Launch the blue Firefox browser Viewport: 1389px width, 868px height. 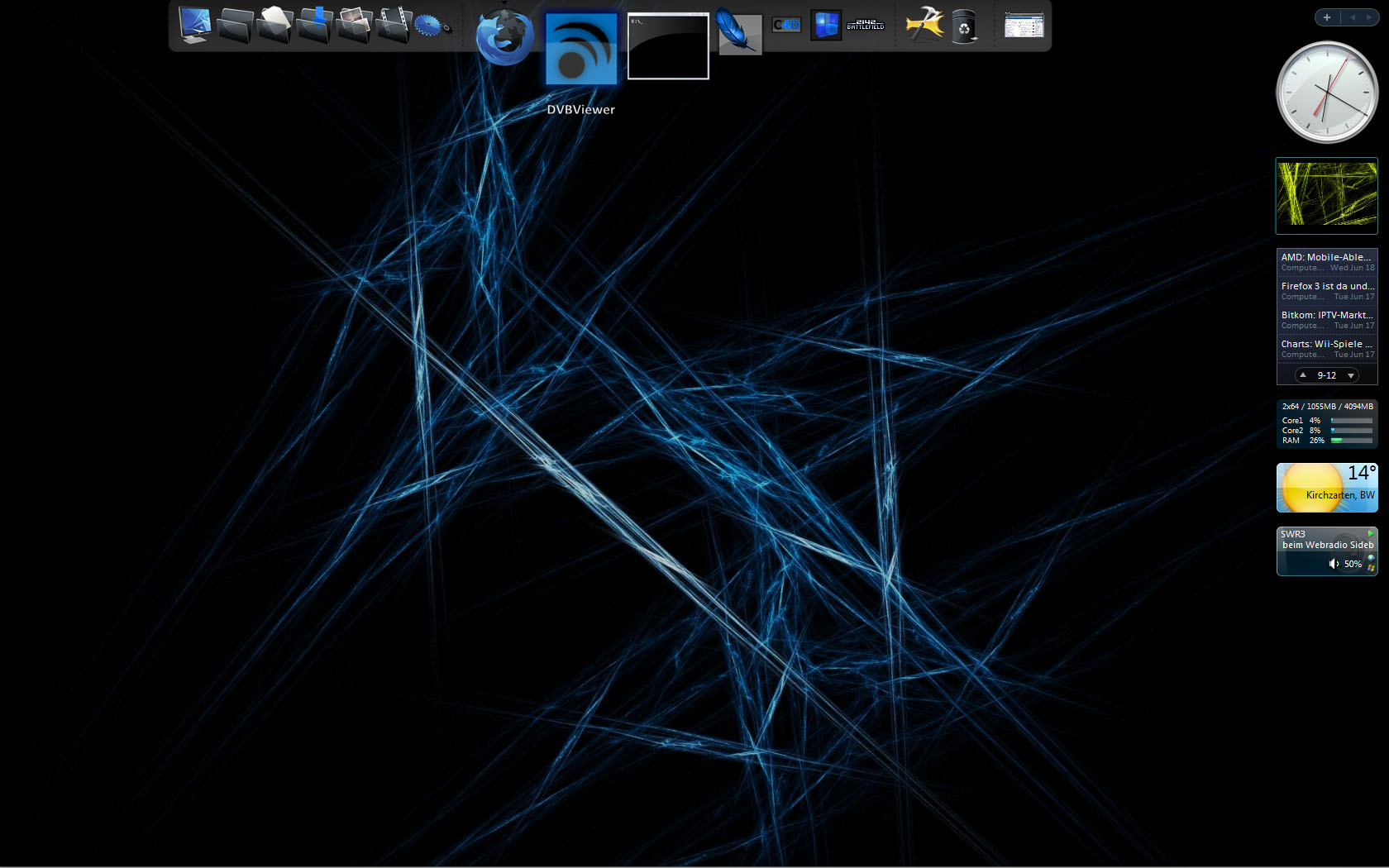coord(504,37)
